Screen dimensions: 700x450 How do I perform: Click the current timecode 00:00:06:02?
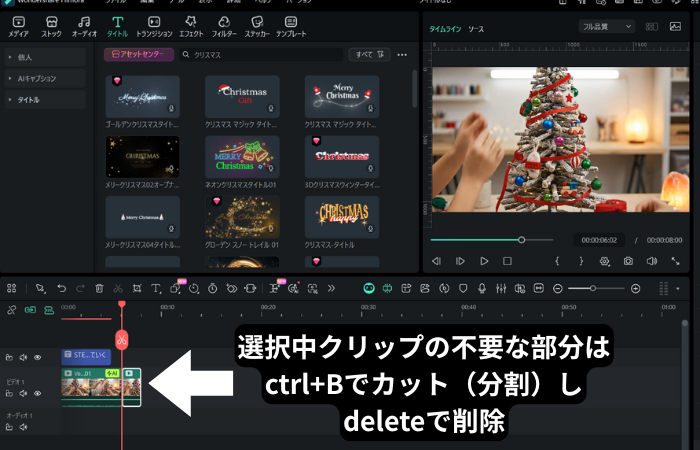coord(599,240)
